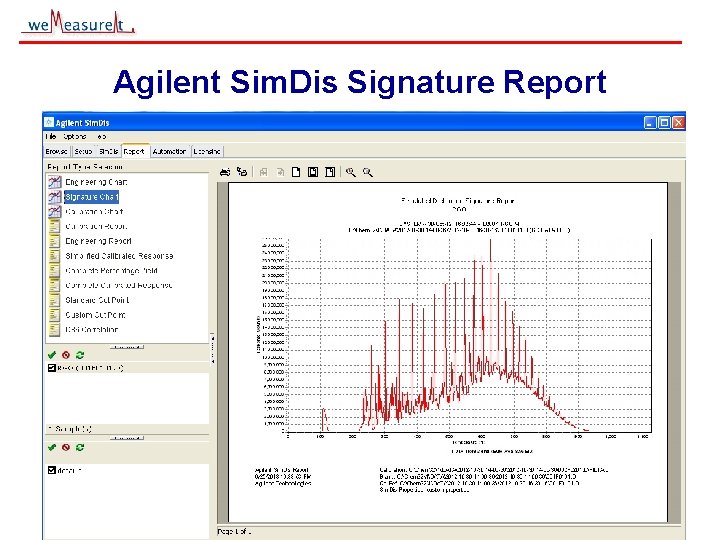Screen dimensions: 720x540
Task: Click the Standard Cut Point icon
Action: pos(55,300)
